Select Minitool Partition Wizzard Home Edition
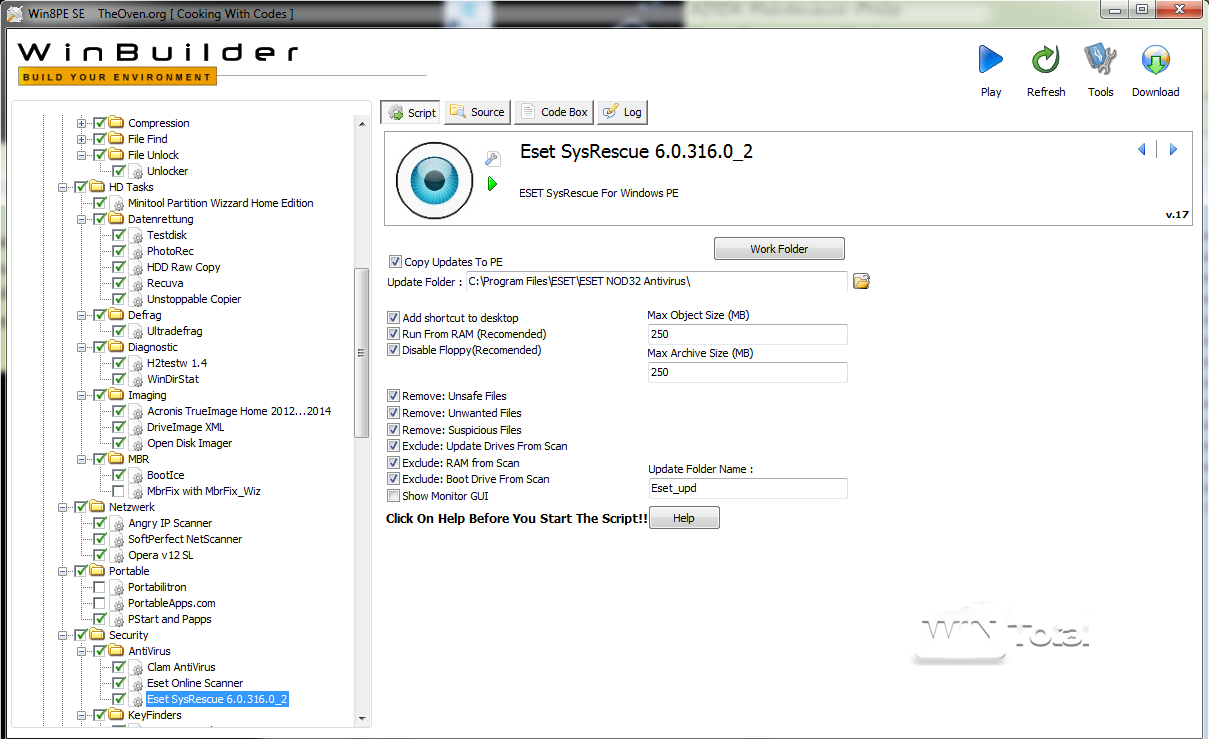Screen dimensions: 1209x739 221,203
